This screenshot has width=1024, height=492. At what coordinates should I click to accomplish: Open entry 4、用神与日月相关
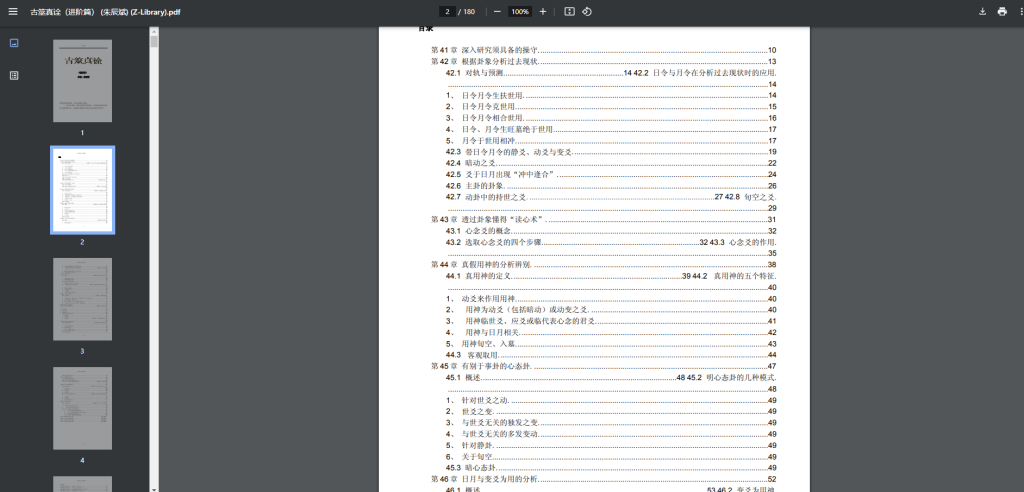click(x=611, y=333)
